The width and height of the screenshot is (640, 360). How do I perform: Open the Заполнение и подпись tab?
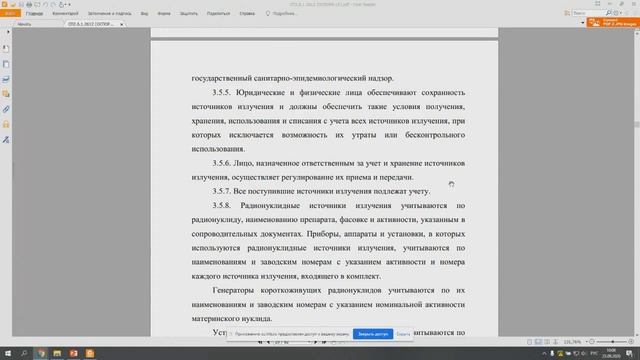(x=109, y=13)
